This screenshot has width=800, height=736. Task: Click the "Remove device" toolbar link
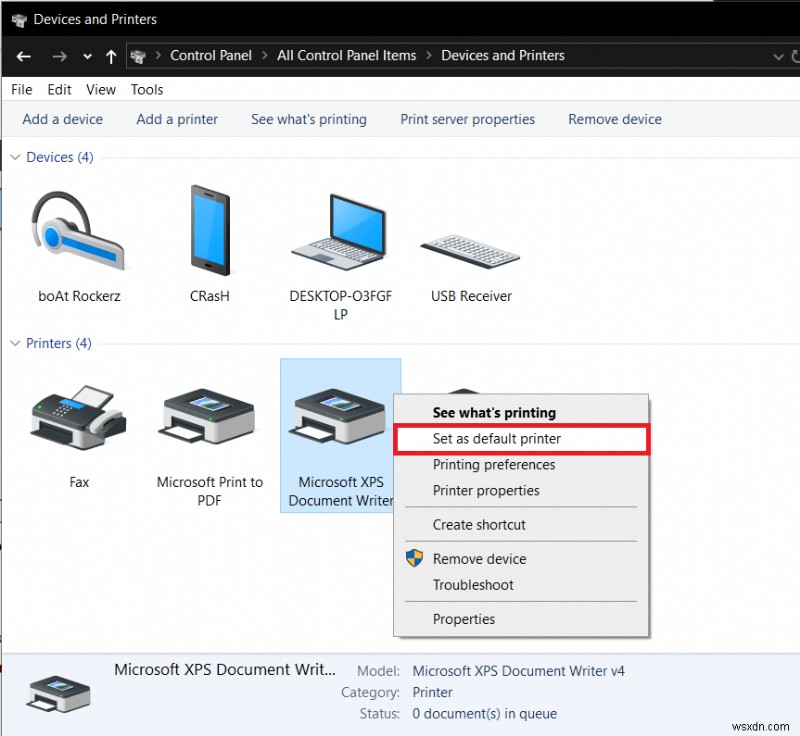pyautogui.click(x=614, y=119)
